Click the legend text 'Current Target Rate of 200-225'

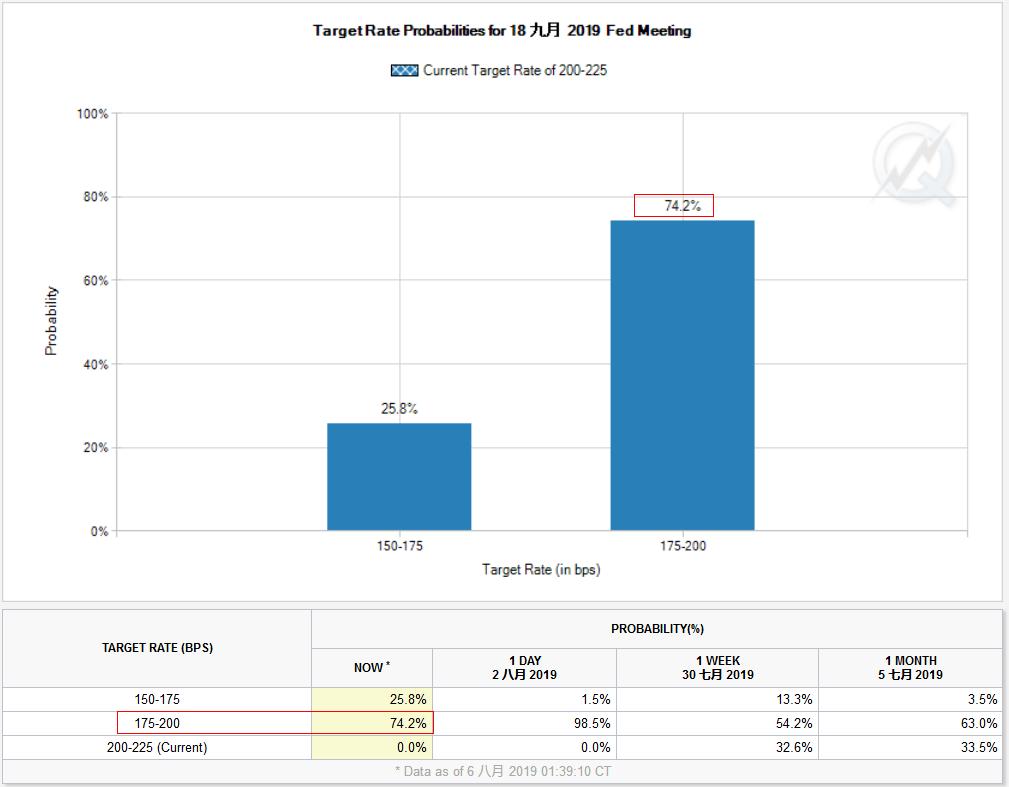(515, 70)
